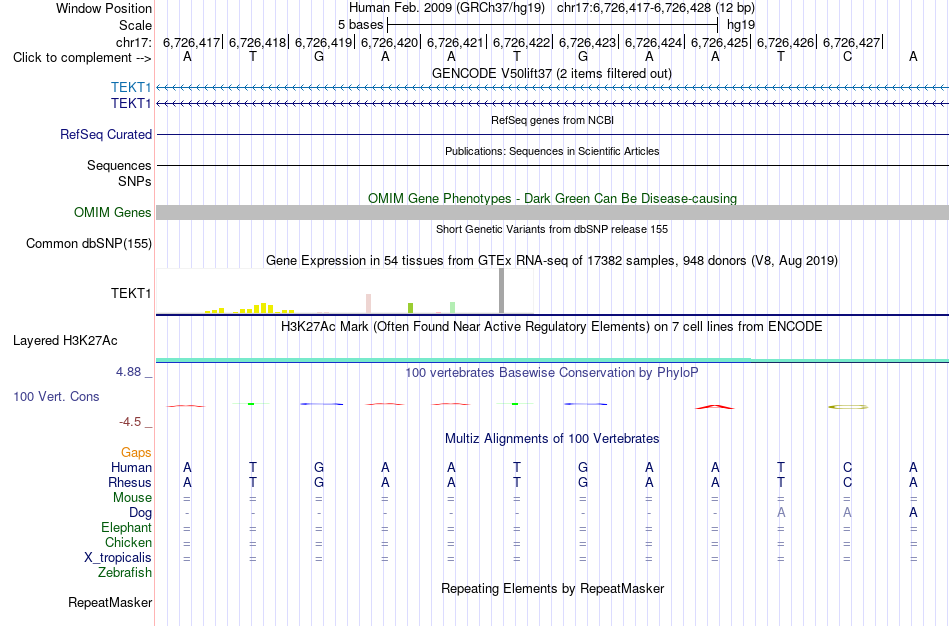Select the Human species label
This screenshot has width=950, height=626.
131,467
